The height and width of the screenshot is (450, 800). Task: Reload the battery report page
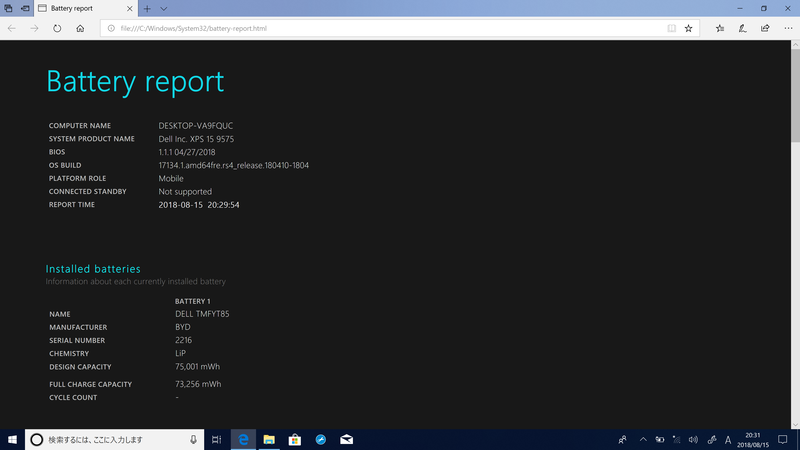pos(57,29)
